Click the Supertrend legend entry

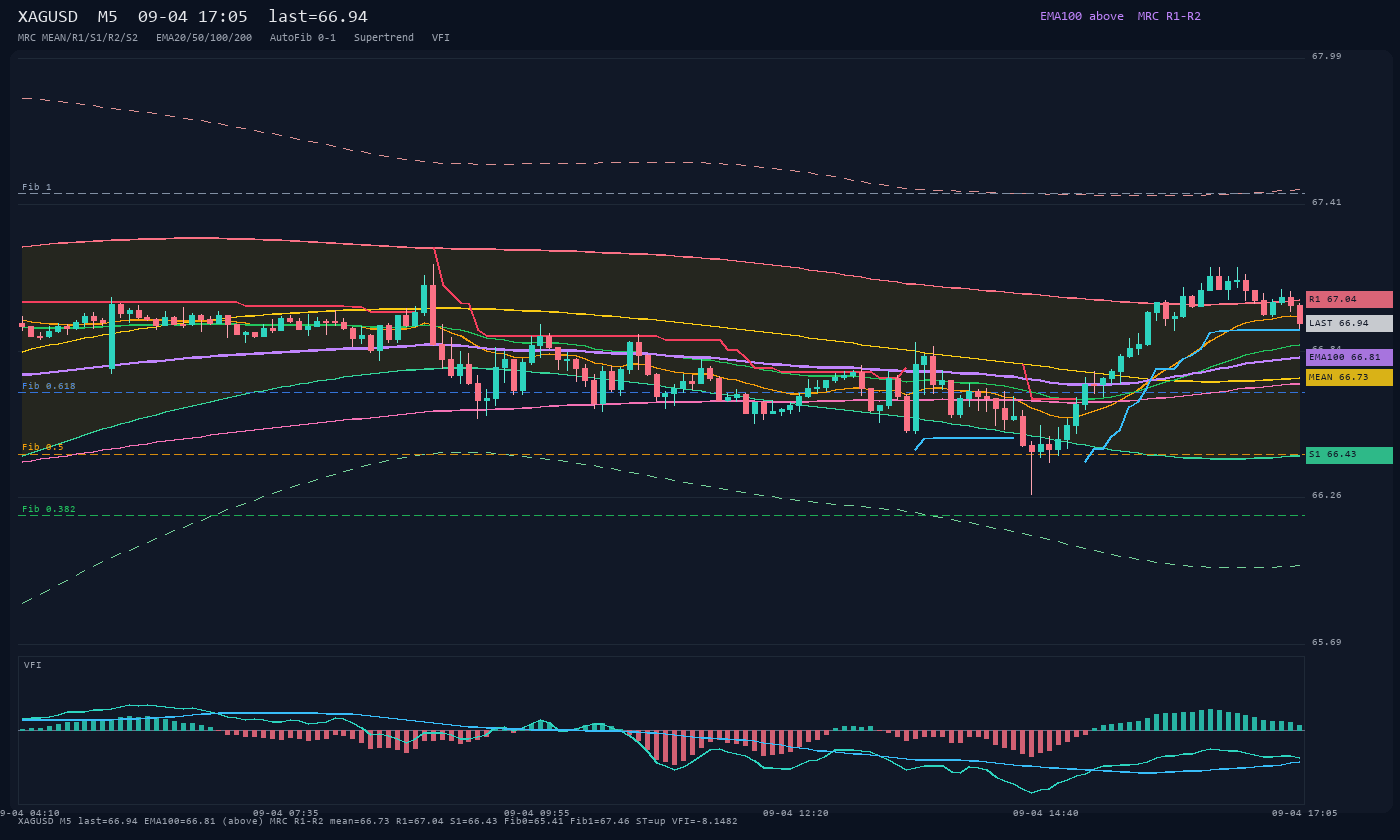pos(384,38)
